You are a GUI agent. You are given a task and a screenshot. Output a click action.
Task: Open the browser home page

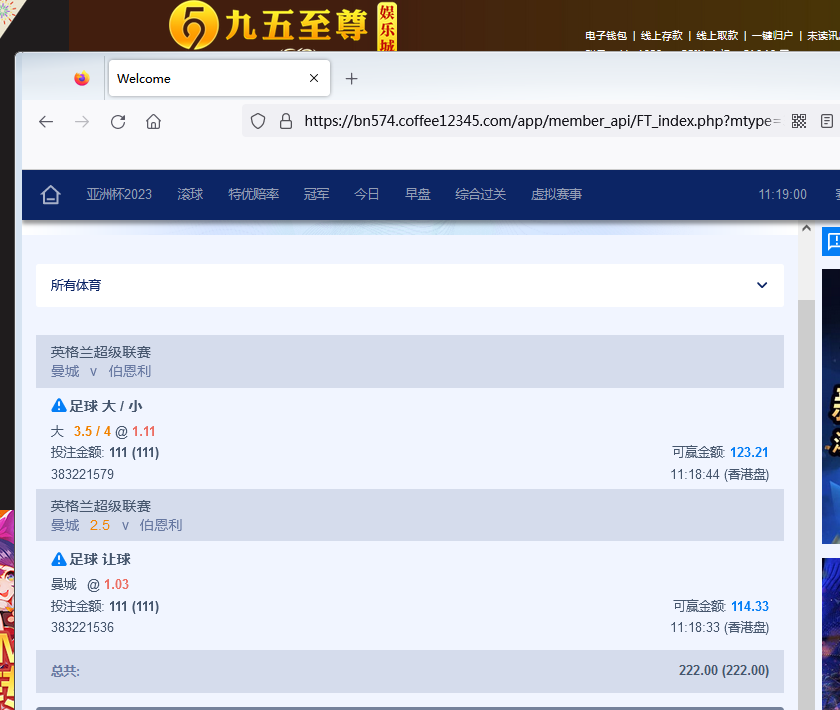click(153, 122)
